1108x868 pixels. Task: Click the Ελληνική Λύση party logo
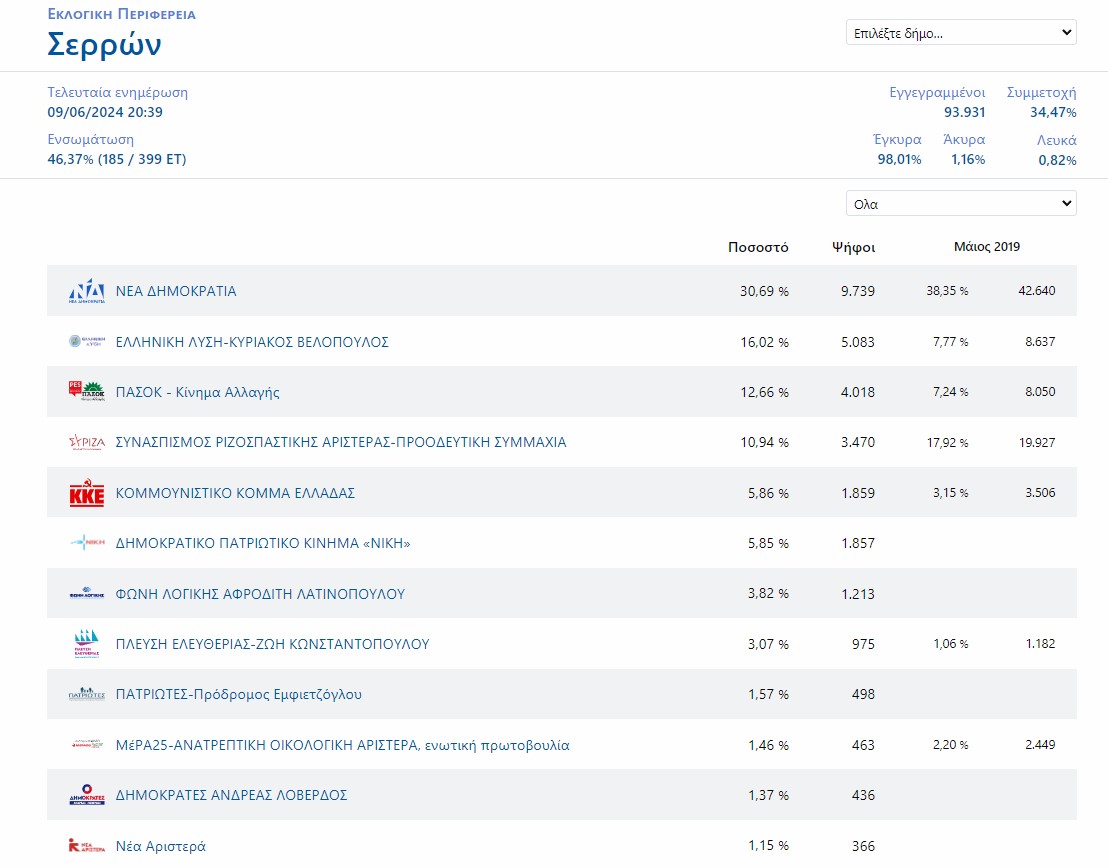pyautogui.click(x=86, y=342)
